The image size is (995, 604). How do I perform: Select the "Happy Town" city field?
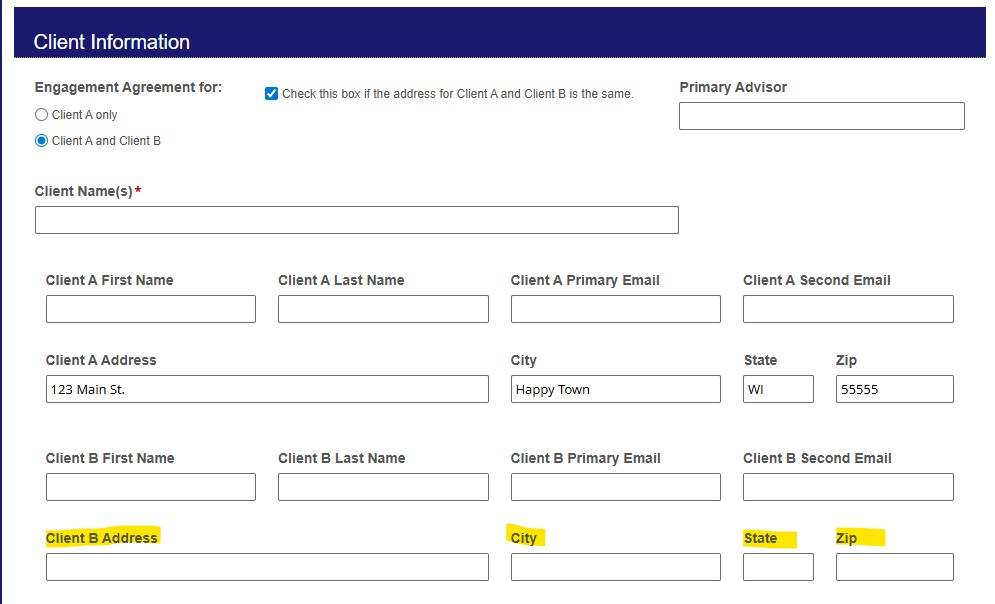(x=616, y=389)
